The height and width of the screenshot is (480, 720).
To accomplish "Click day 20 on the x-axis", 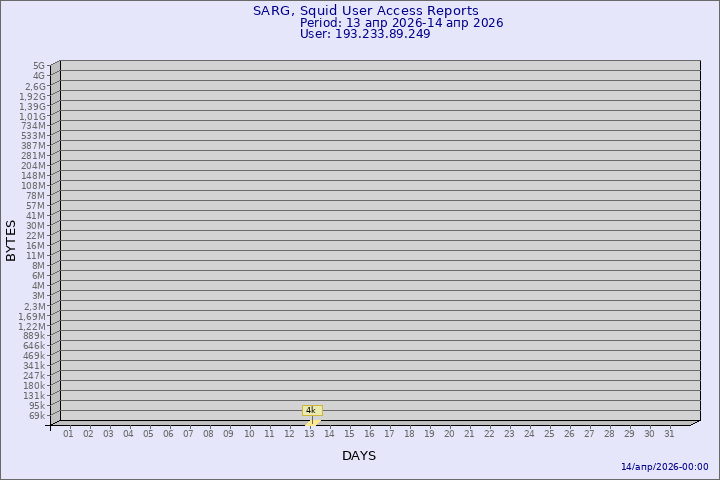I will point(449,434).
